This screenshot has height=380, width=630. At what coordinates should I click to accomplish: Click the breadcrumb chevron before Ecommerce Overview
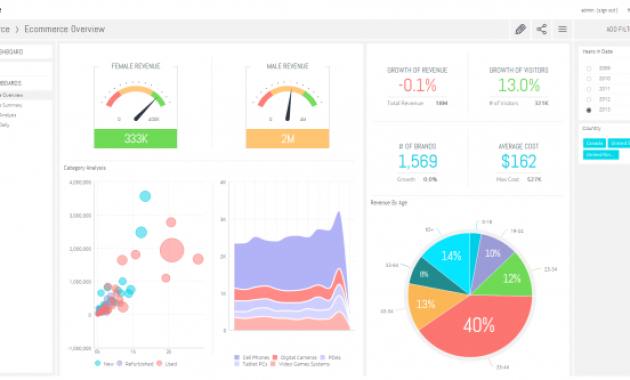tap(17, 29)
